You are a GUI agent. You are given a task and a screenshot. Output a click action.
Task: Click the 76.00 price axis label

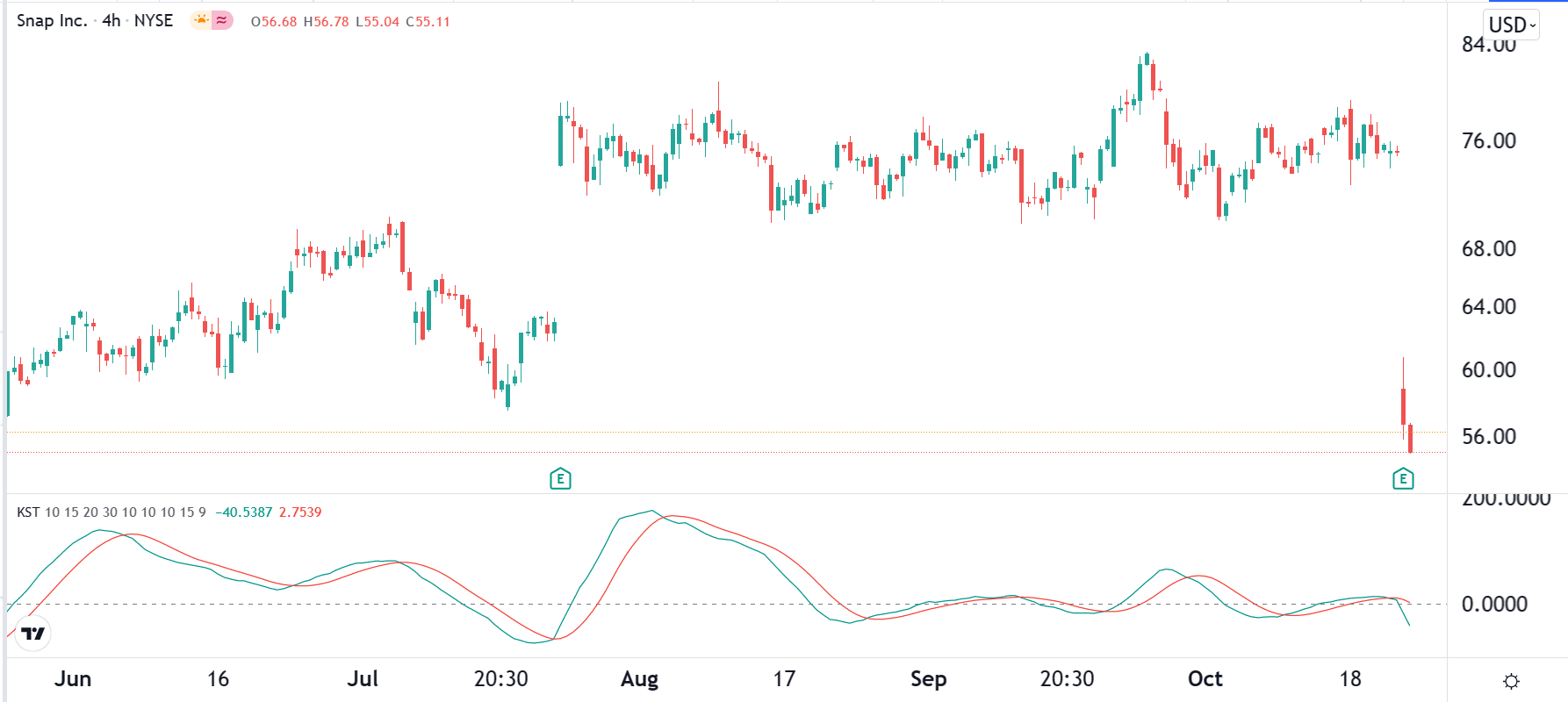pos(1488,140)
